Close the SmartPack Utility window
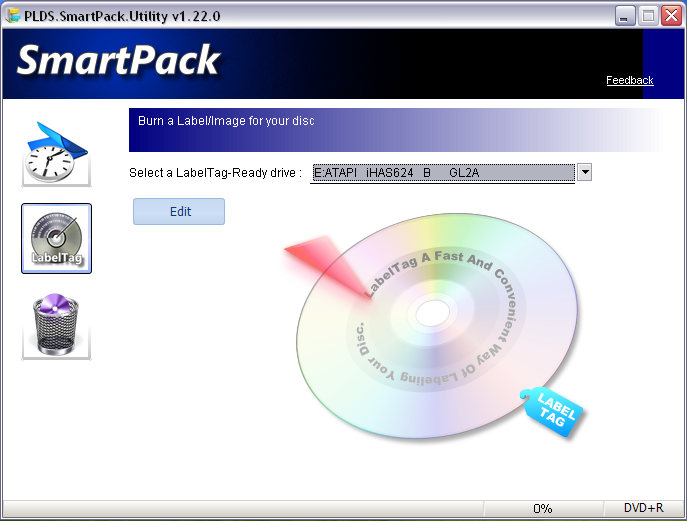This screenshot has width=687, height=521. [x=672, y=16]
